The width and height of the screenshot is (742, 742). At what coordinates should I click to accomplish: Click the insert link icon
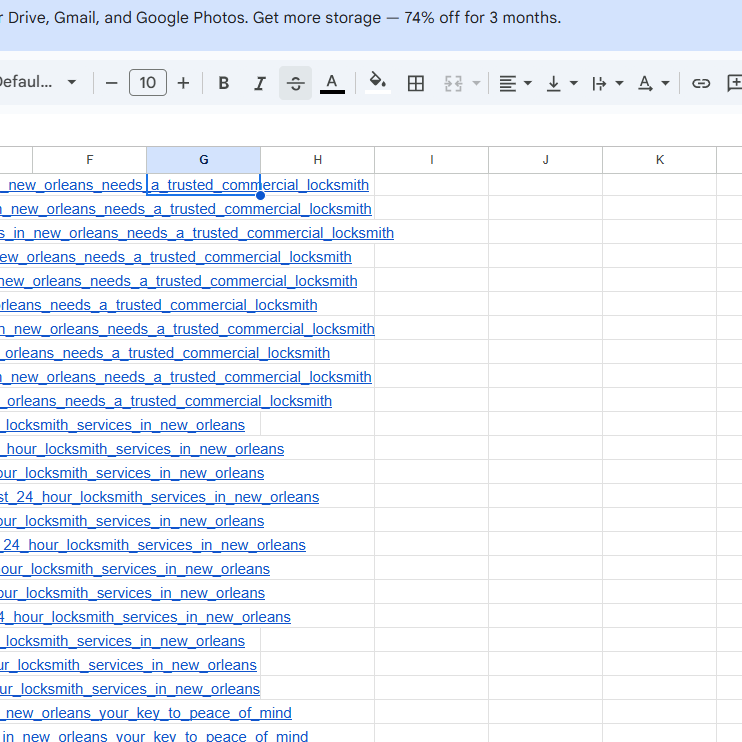click(x=701, y=83)
